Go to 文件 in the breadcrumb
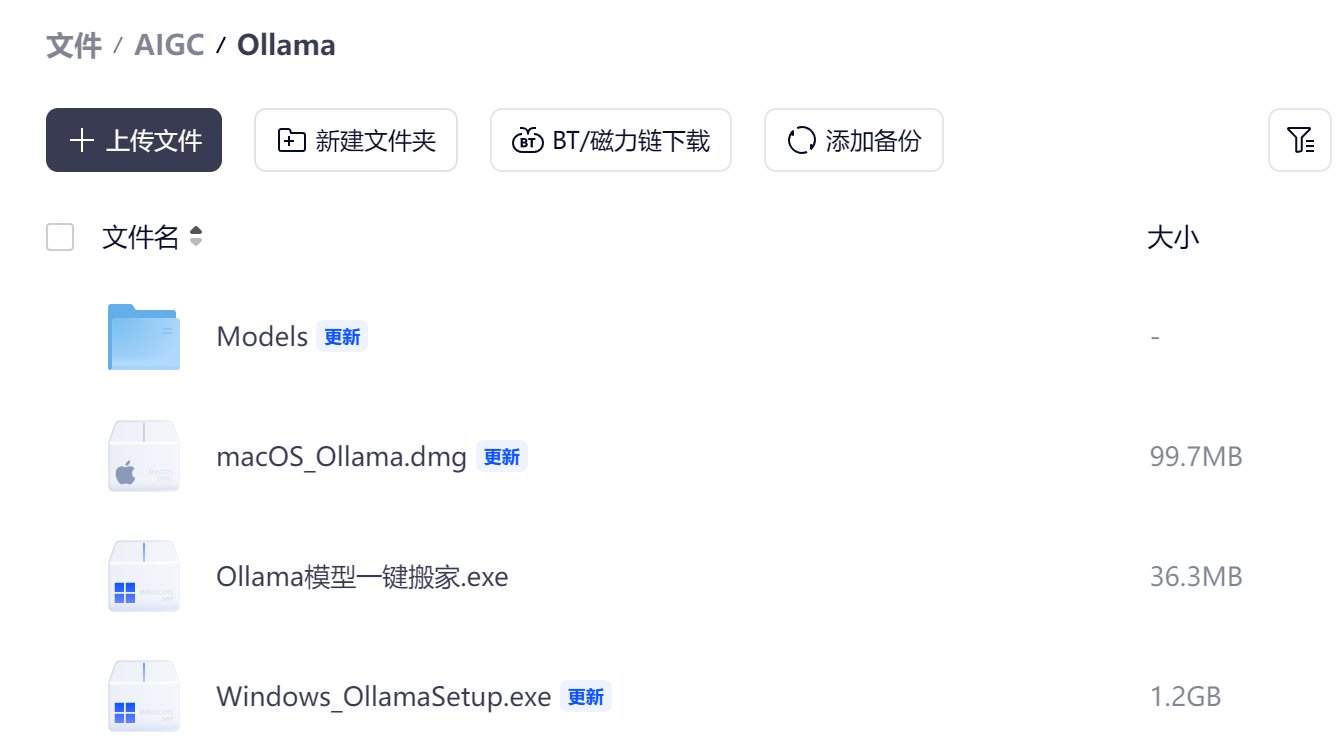 click(x=74, y=45)
